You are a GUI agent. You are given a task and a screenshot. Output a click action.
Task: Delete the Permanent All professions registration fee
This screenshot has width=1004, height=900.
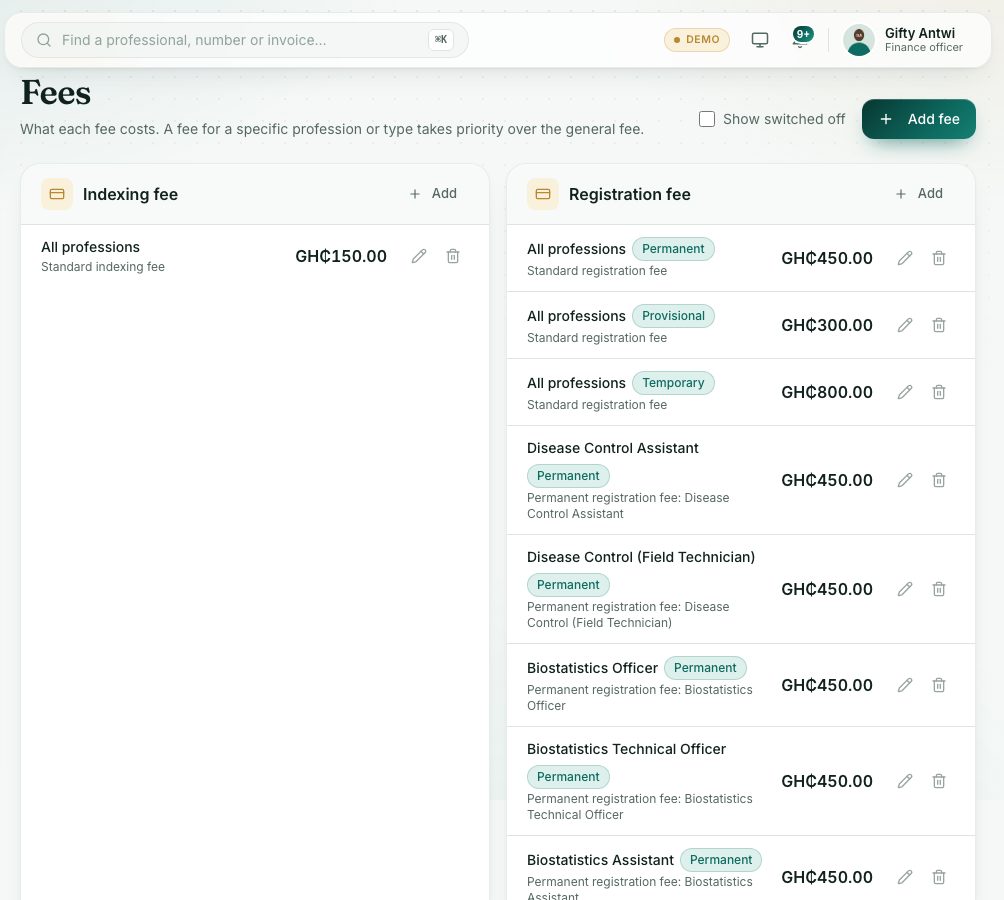tap(939, 259)
